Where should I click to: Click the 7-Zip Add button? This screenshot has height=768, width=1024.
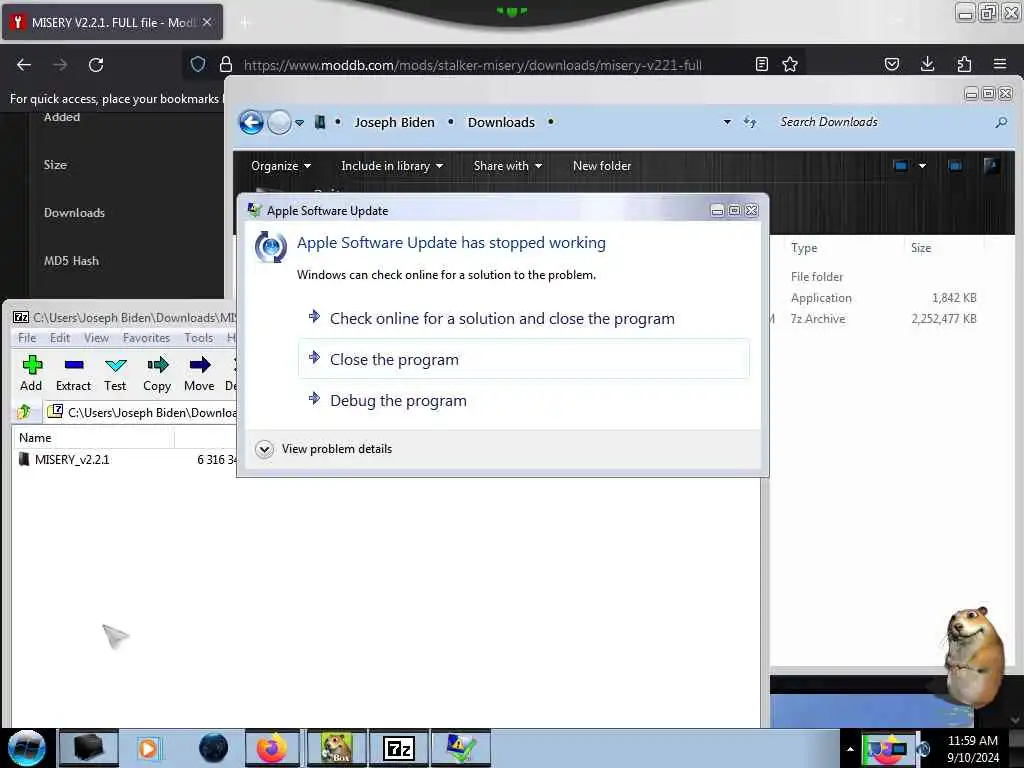coord(31,374)
